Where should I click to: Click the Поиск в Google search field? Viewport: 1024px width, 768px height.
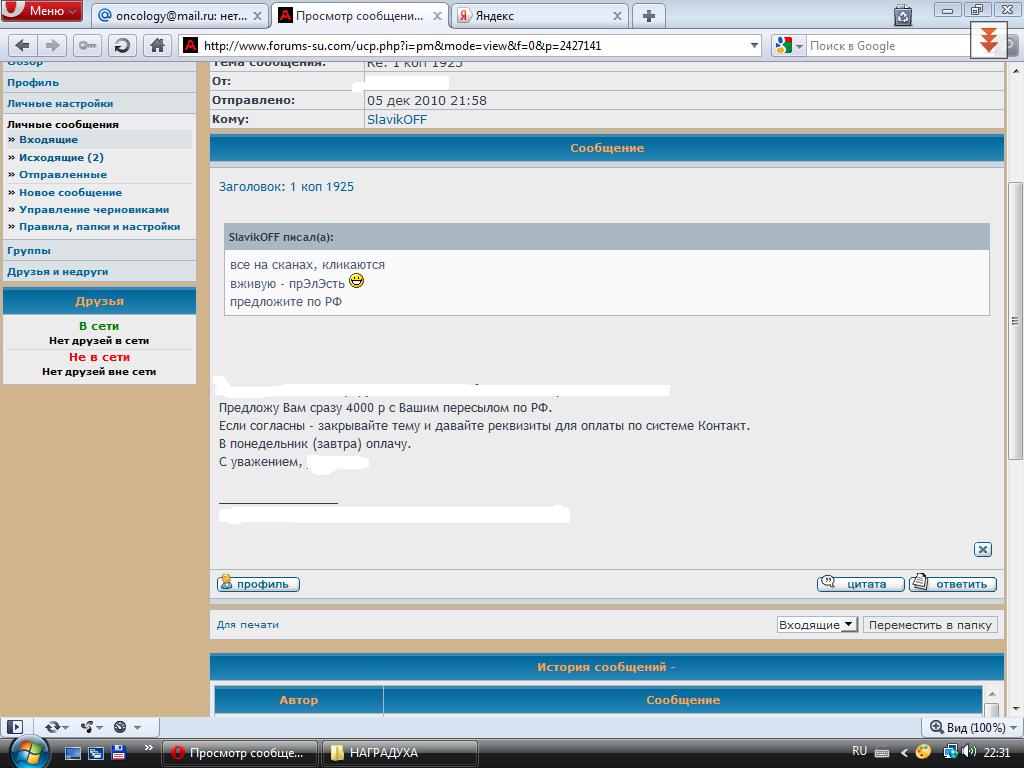click(x=888, y=46)
